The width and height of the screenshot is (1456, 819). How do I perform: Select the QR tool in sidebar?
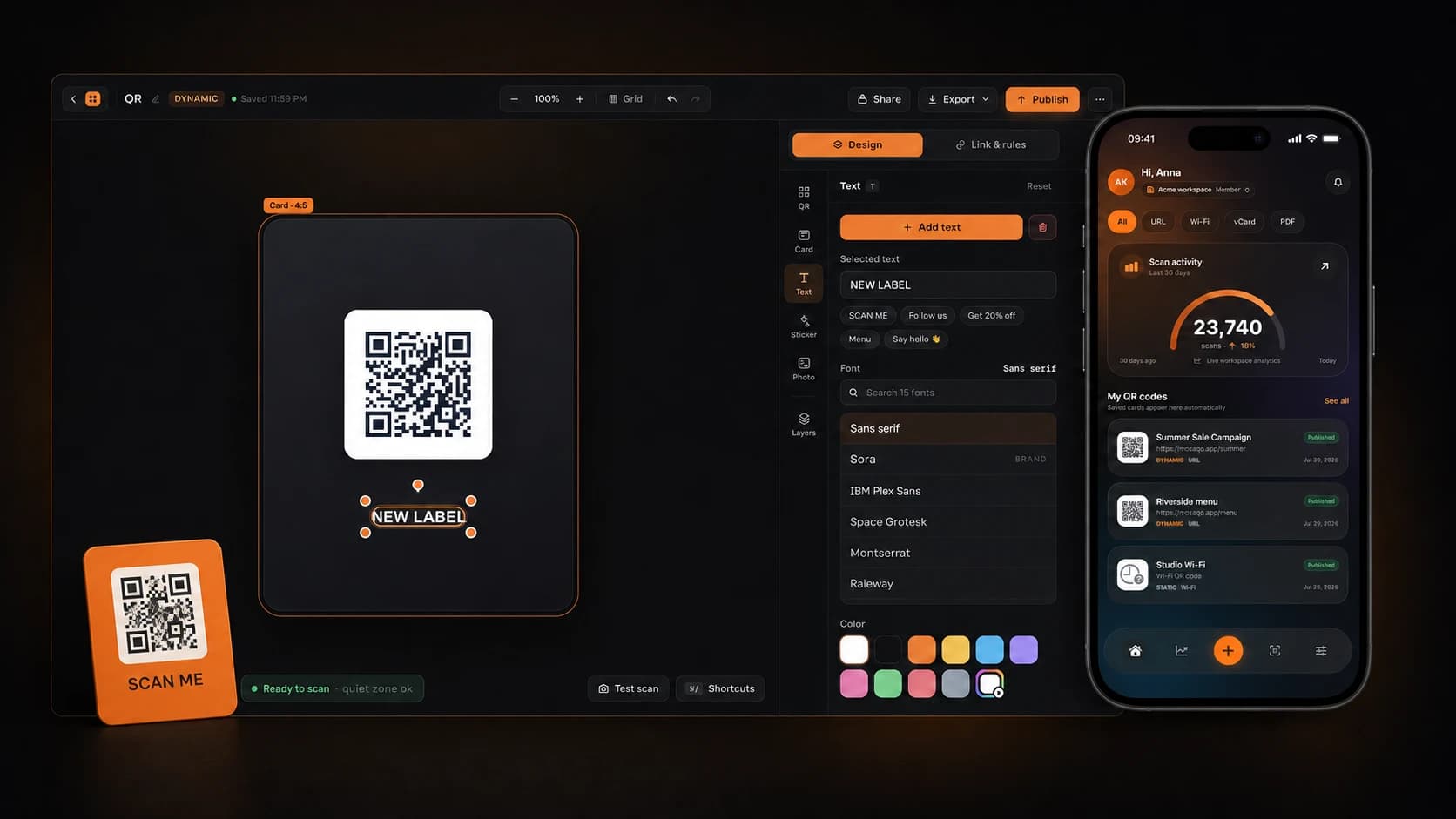[804, 198]
